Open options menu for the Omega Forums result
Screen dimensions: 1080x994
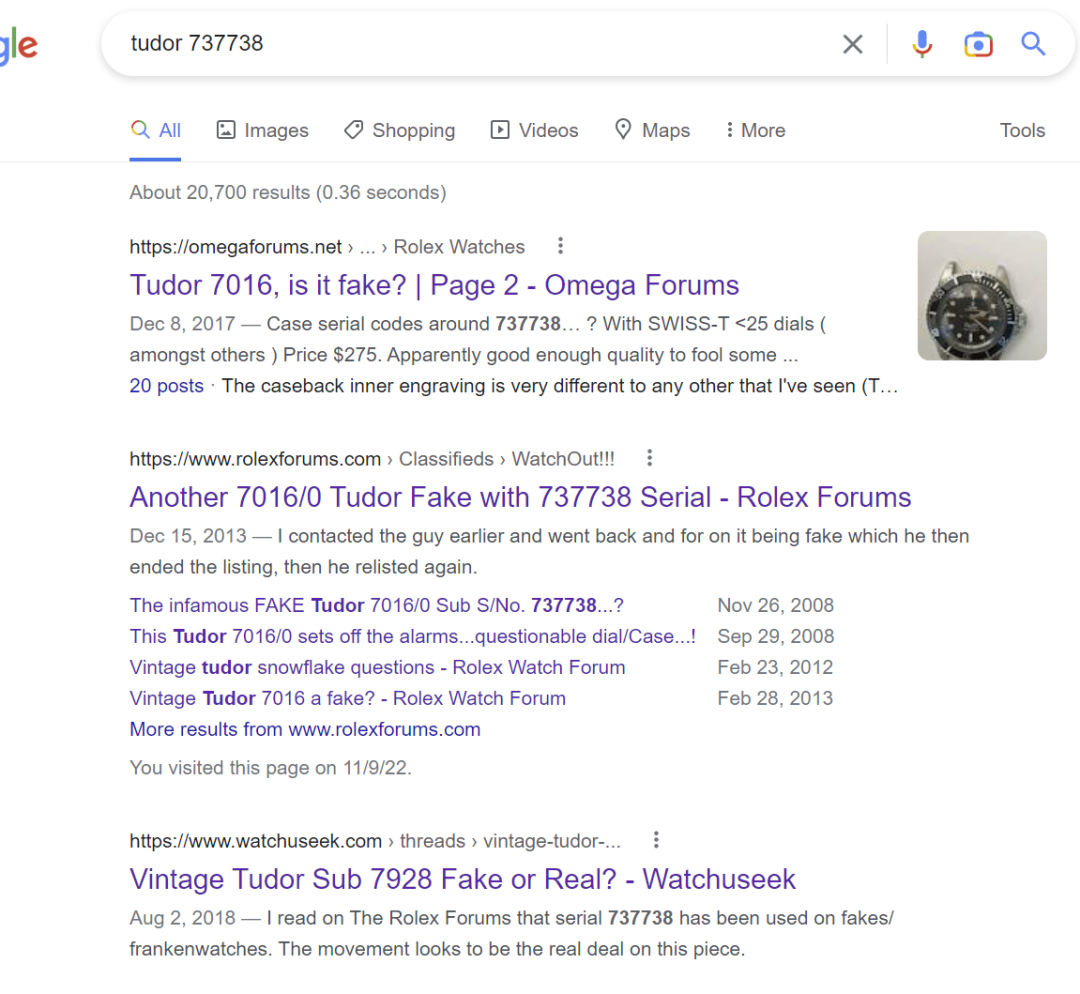560,245
